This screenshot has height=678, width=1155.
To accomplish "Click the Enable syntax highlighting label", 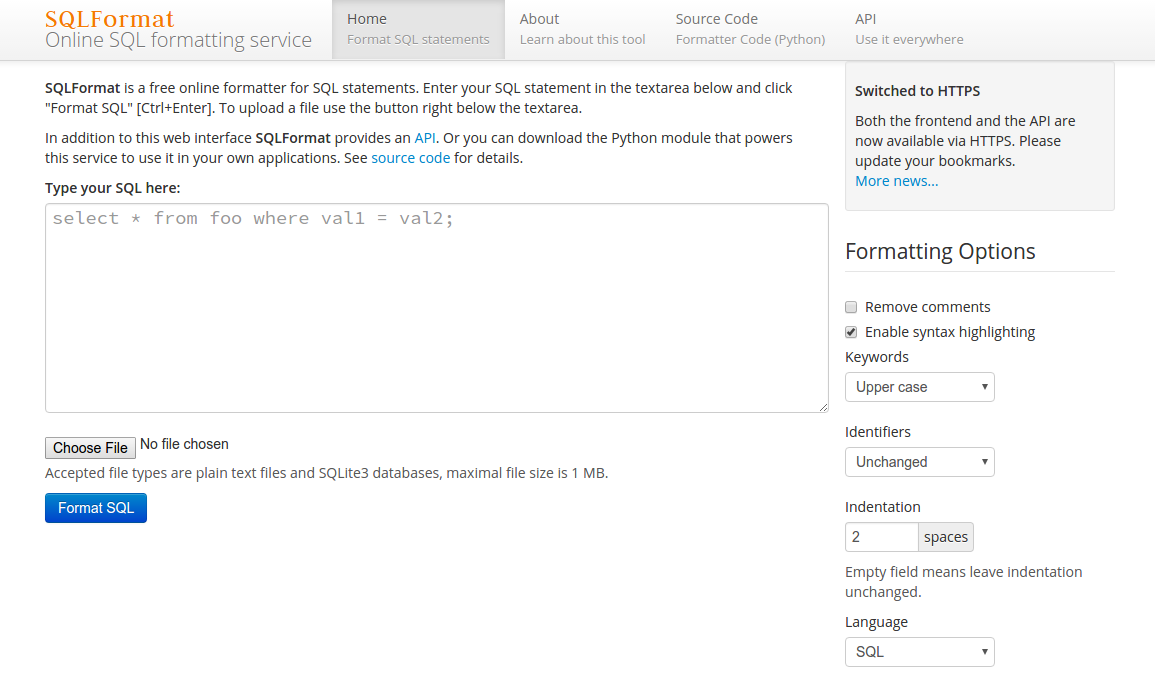I will tap(949, 332).
